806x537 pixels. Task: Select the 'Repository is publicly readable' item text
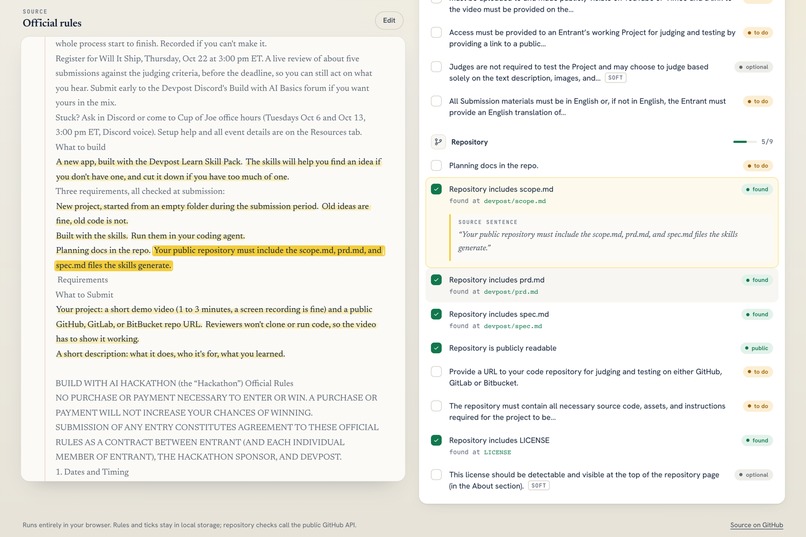click(x=503, y=348)
